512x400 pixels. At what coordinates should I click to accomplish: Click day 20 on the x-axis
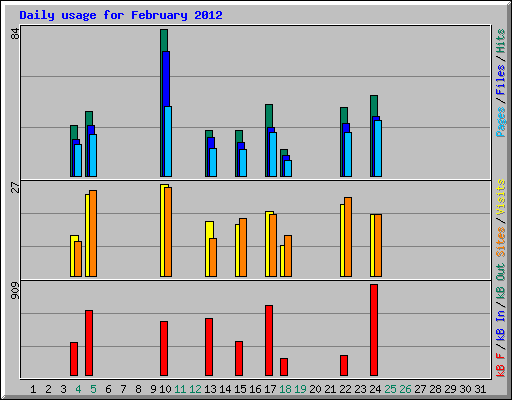tap(315, 389)
